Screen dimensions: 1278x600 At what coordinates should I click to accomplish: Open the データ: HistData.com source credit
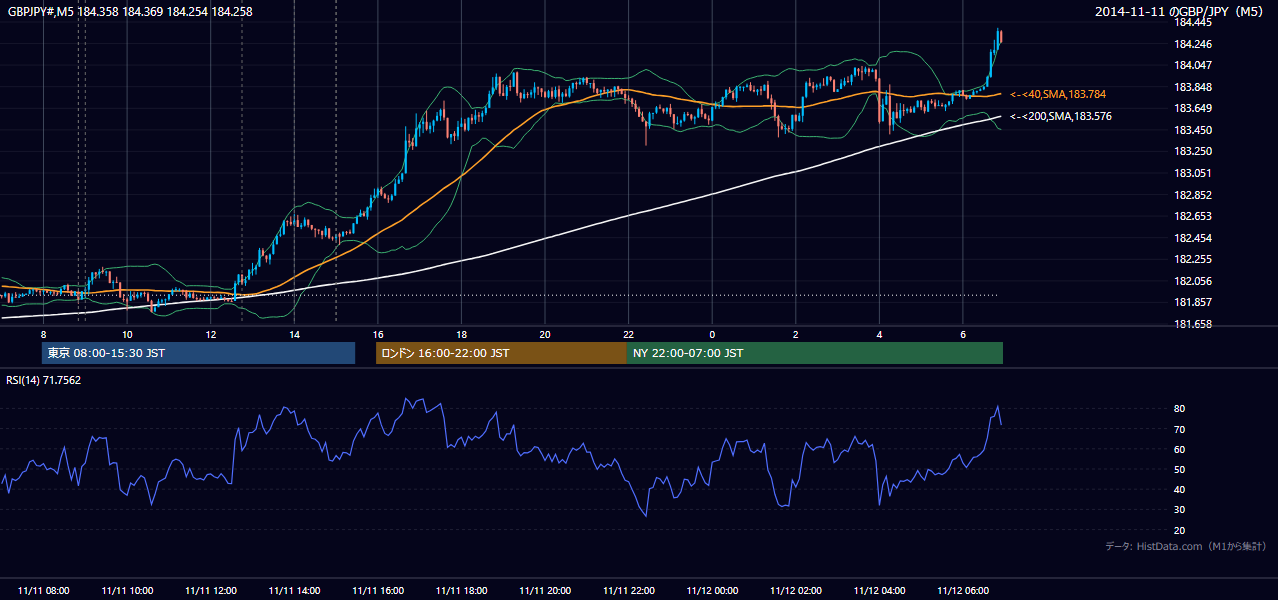pyautogui.click(x=1186, y=547)
